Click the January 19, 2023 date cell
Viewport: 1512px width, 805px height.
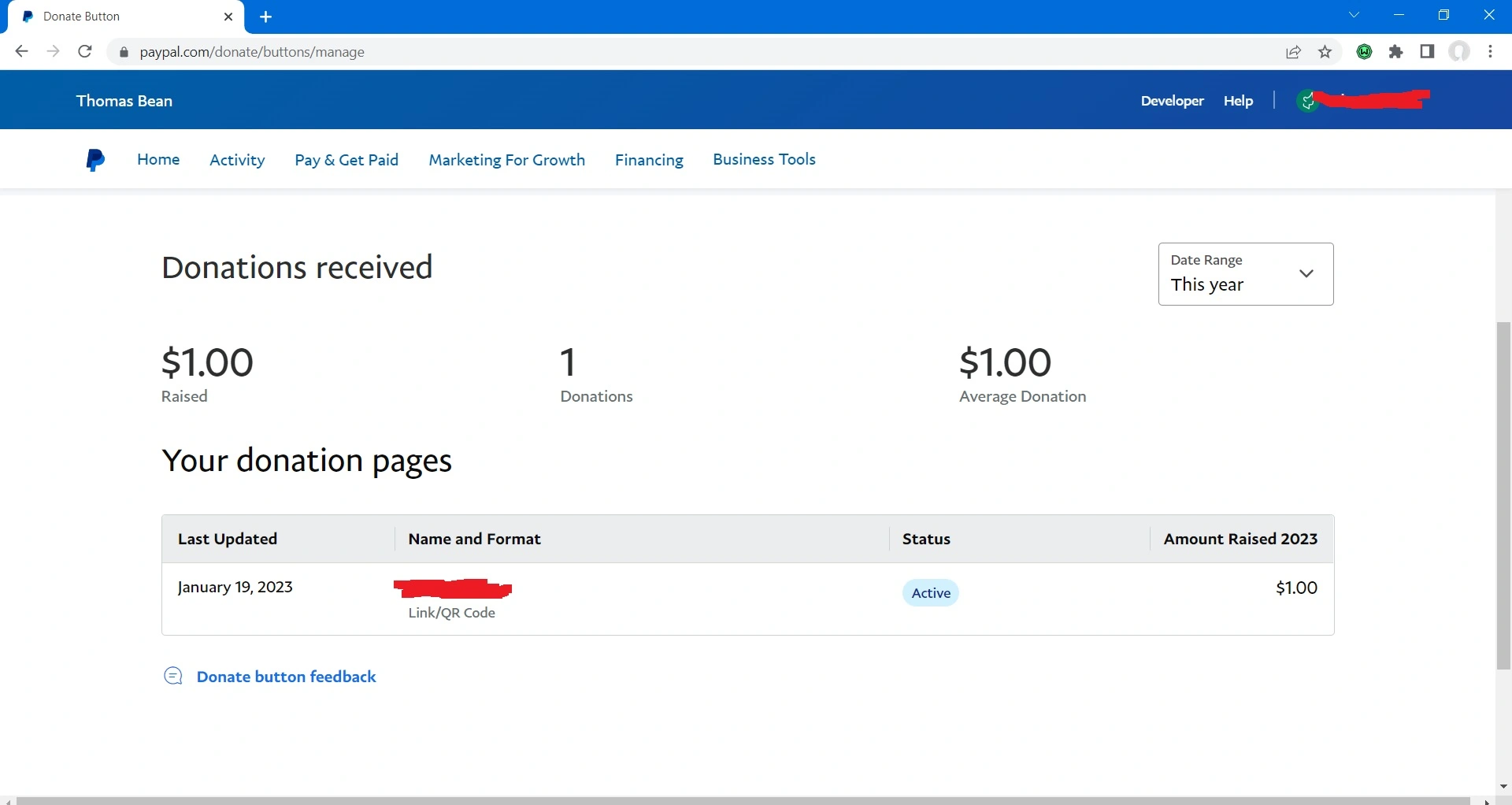pyautogui.click(x=235, y=587)
